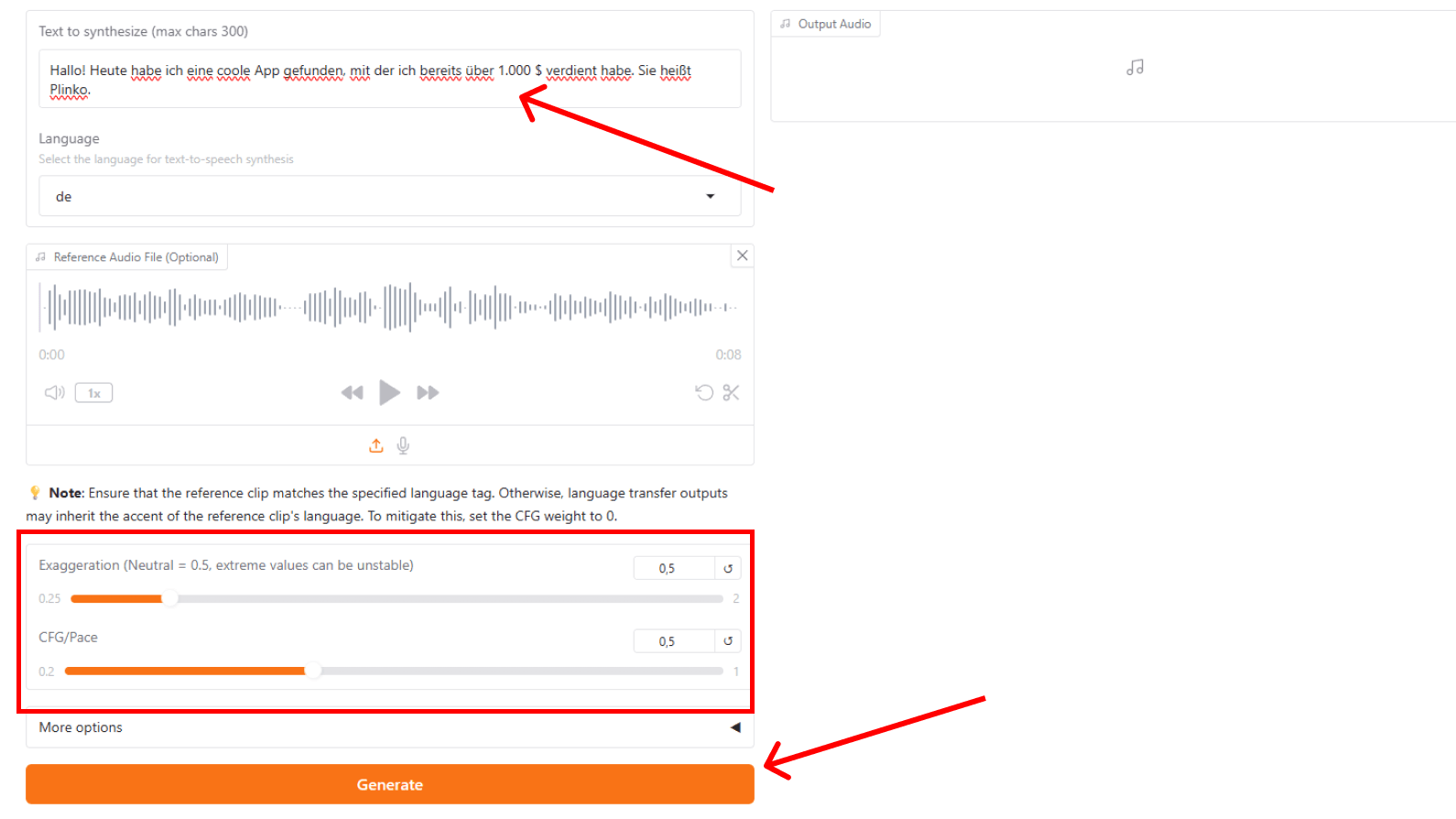Click the undo icon beside scissors
Viewport: 1456px width, 819px height.
[x=703, y=393]
